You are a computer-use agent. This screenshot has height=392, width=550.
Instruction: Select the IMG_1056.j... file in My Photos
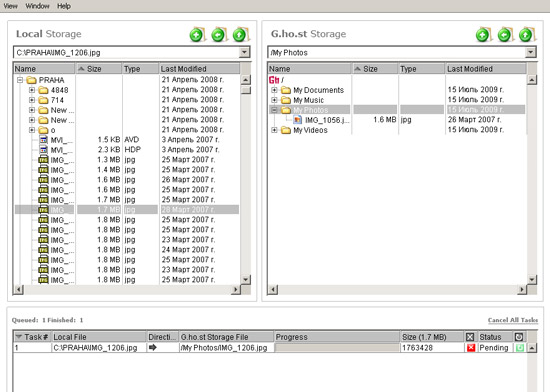[327, 120]
